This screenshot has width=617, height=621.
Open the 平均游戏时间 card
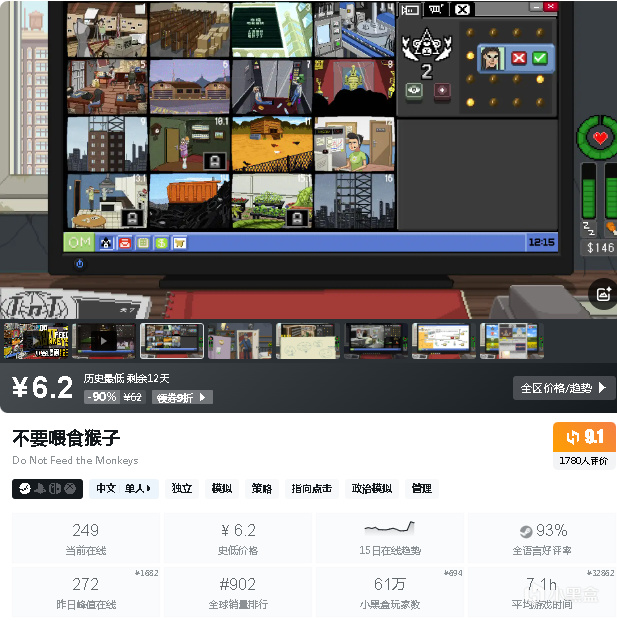tap(542, 592)
